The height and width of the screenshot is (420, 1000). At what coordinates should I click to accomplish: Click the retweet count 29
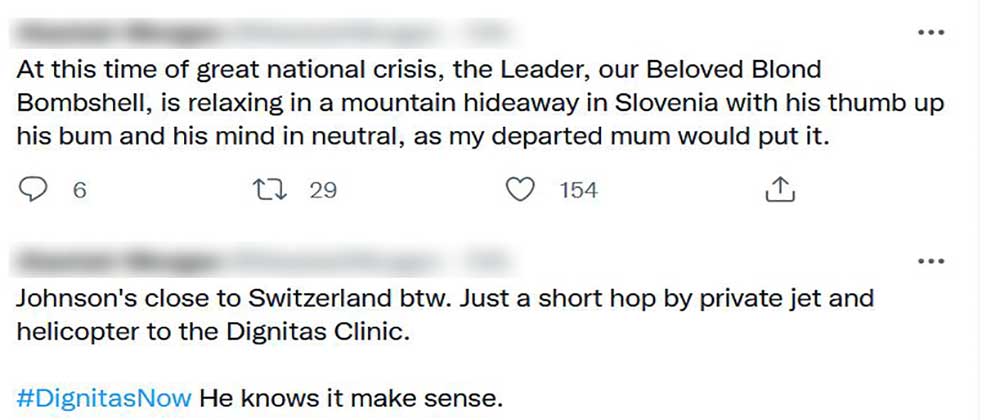pos(323,190)
